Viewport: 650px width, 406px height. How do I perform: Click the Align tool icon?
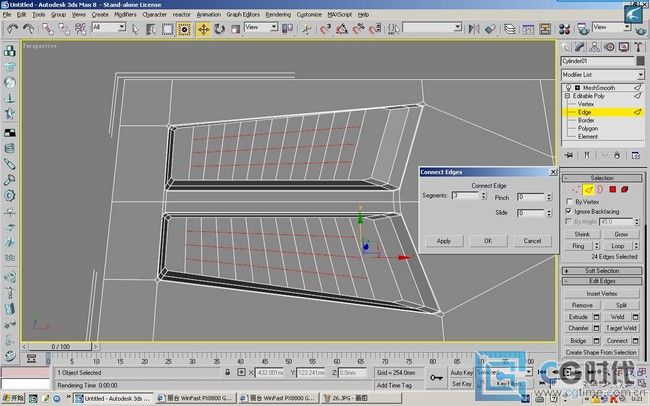coord(490,29)
